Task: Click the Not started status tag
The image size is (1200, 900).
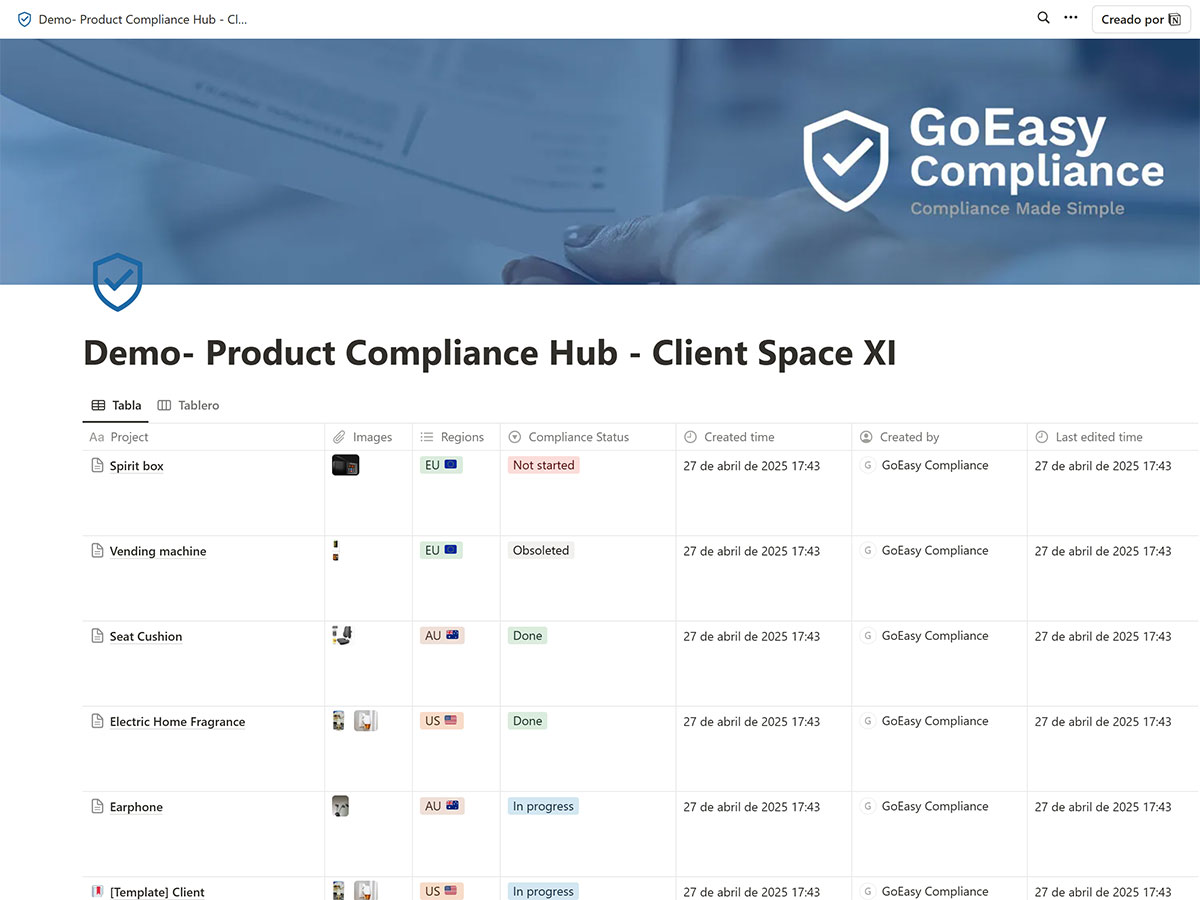Action: click(543, 465)
